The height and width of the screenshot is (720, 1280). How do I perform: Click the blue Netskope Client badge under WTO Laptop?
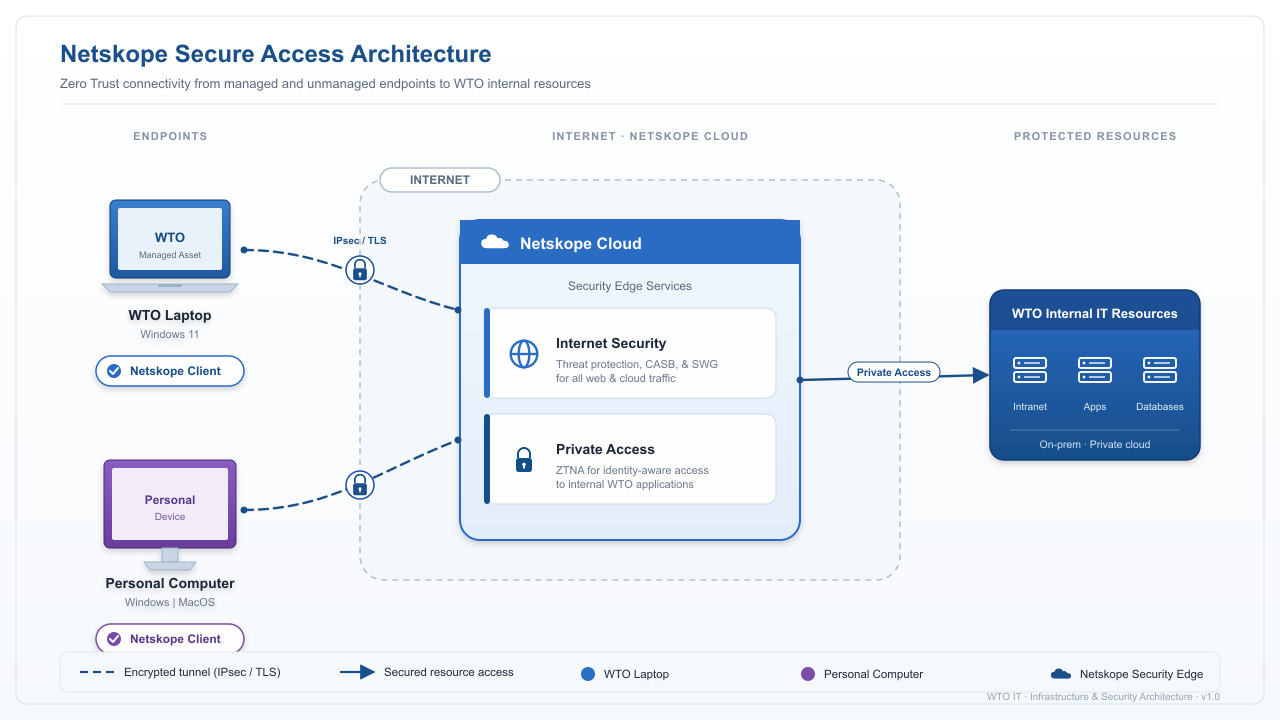[171, 371]
